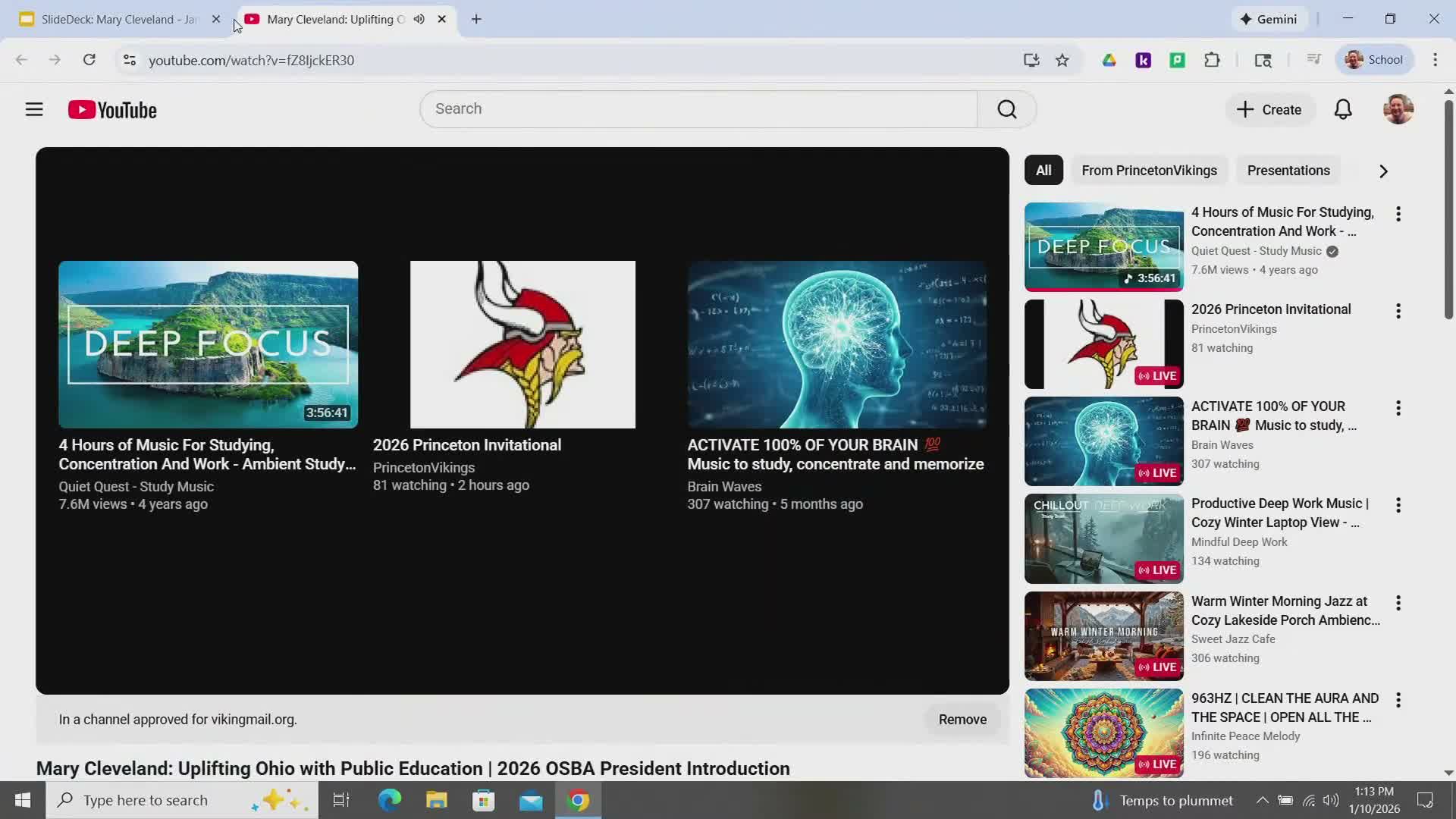Viewport: 1456px width, 819px height.
Task: Bookmark this page with star icon
Action: coord(1062,60)
